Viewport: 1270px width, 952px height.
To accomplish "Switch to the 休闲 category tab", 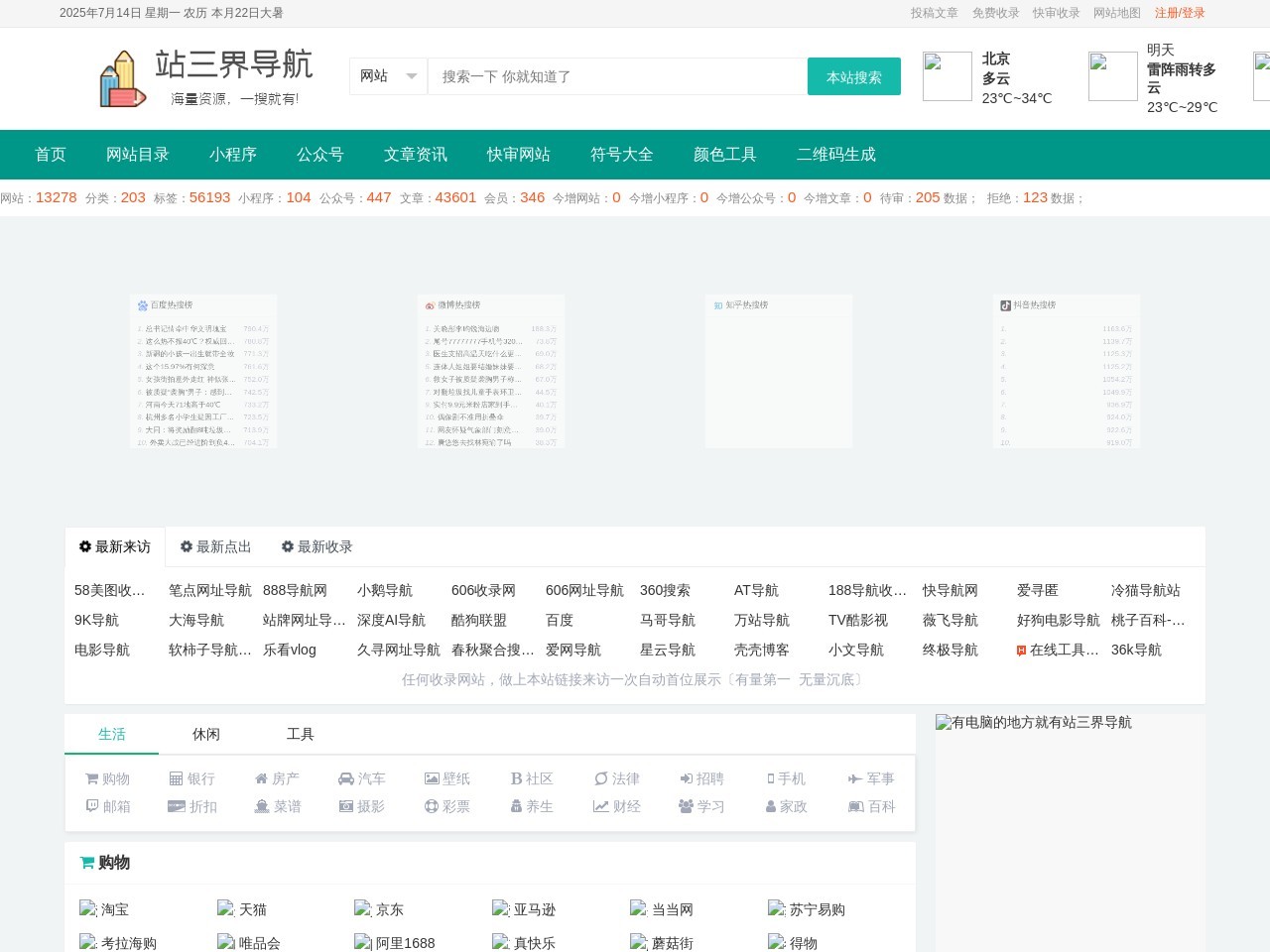I will click(205, 734).
